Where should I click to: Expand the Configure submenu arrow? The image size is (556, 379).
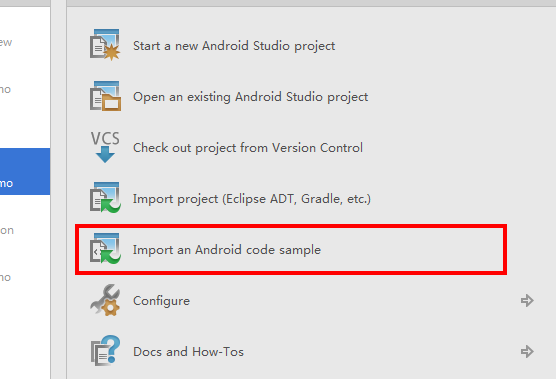coord(527,301)
